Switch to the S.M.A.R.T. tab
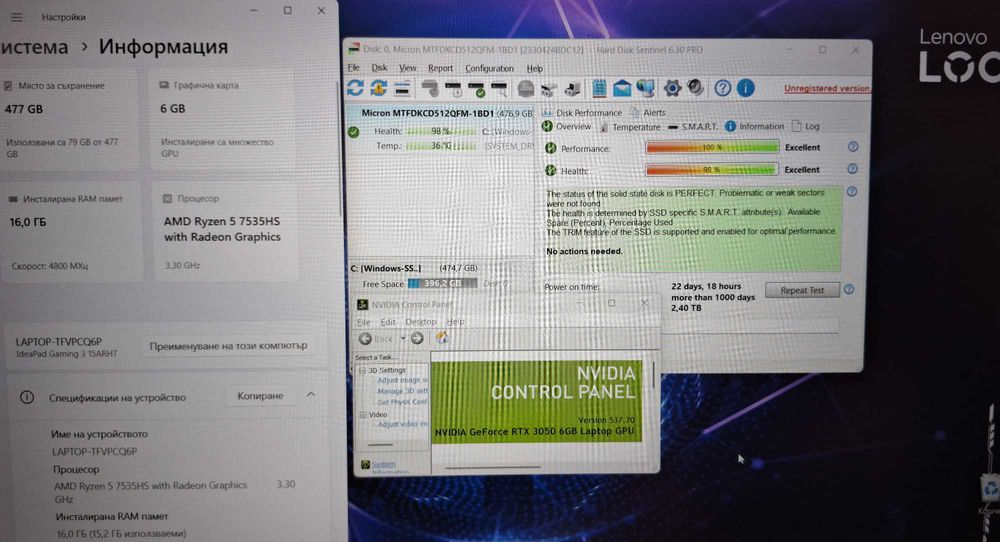 (693, 127)
